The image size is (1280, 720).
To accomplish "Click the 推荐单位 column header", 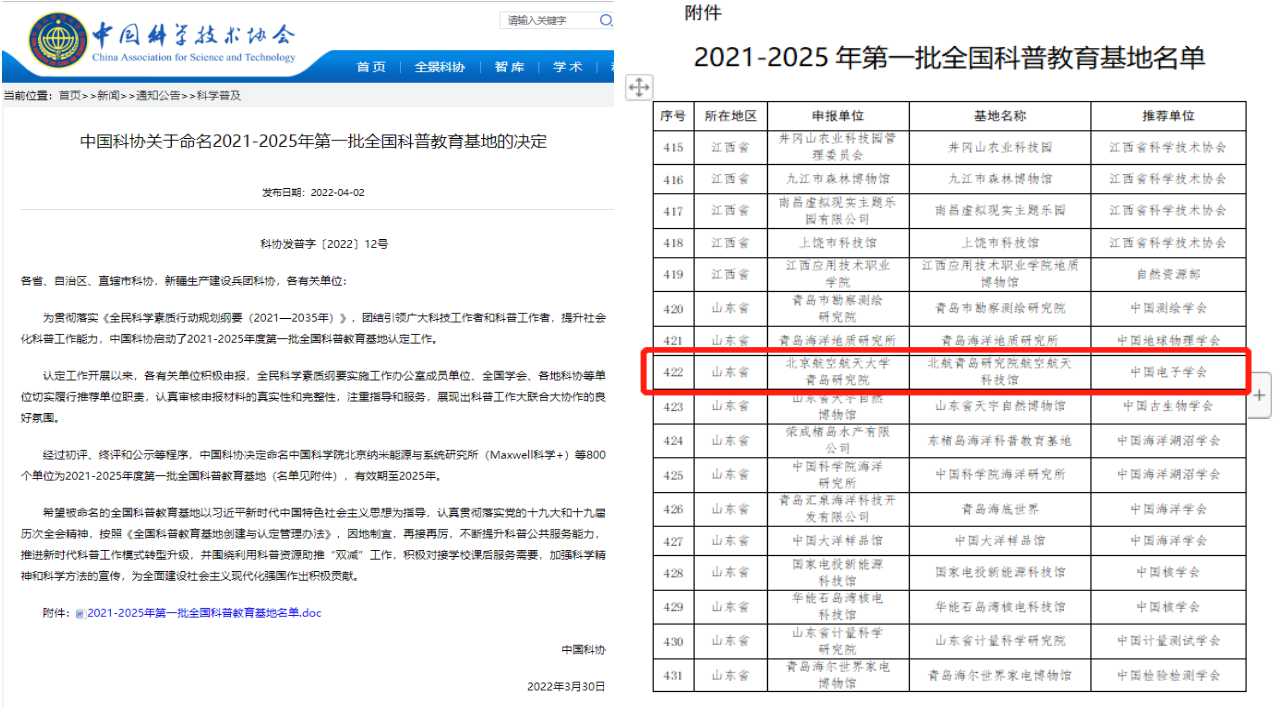I will (1168, 116).
